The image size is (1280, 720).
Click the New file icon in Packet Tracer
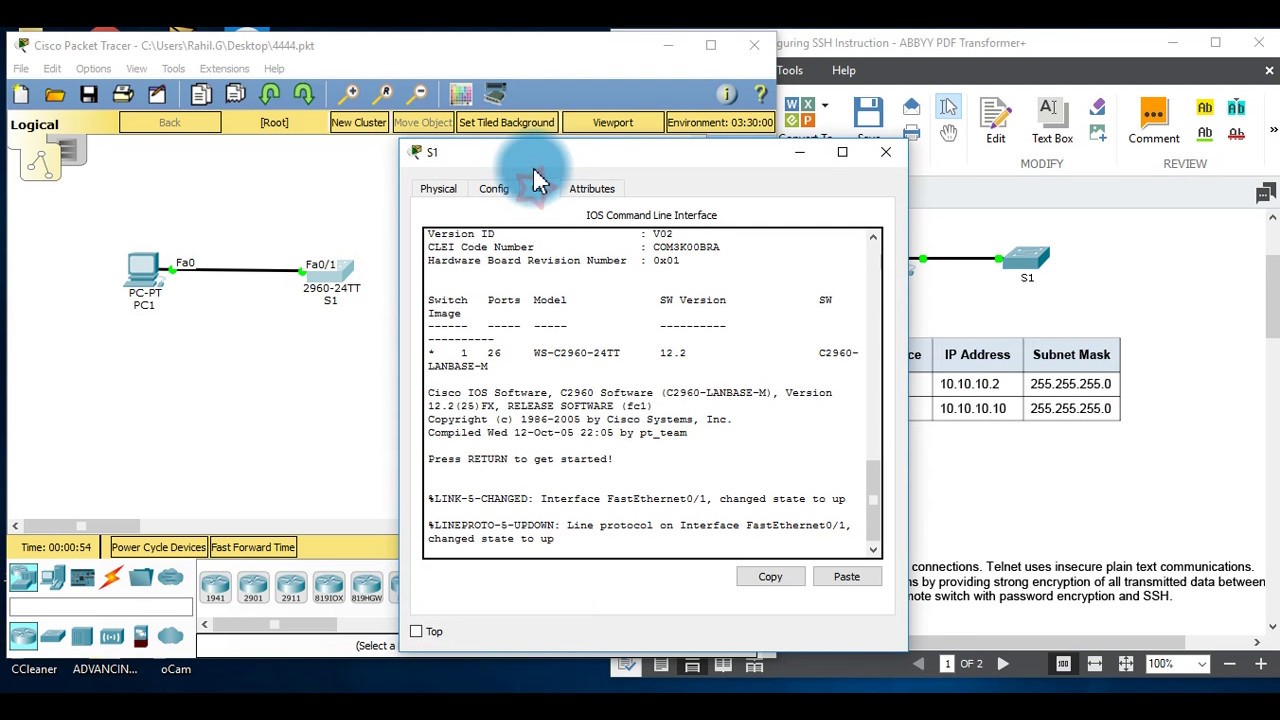(21, 94)
